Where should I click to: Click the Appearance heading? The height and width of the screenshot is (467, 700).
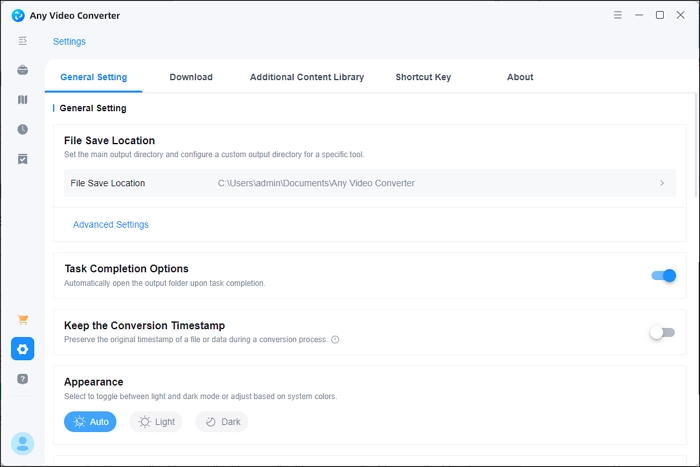point(94,382)
